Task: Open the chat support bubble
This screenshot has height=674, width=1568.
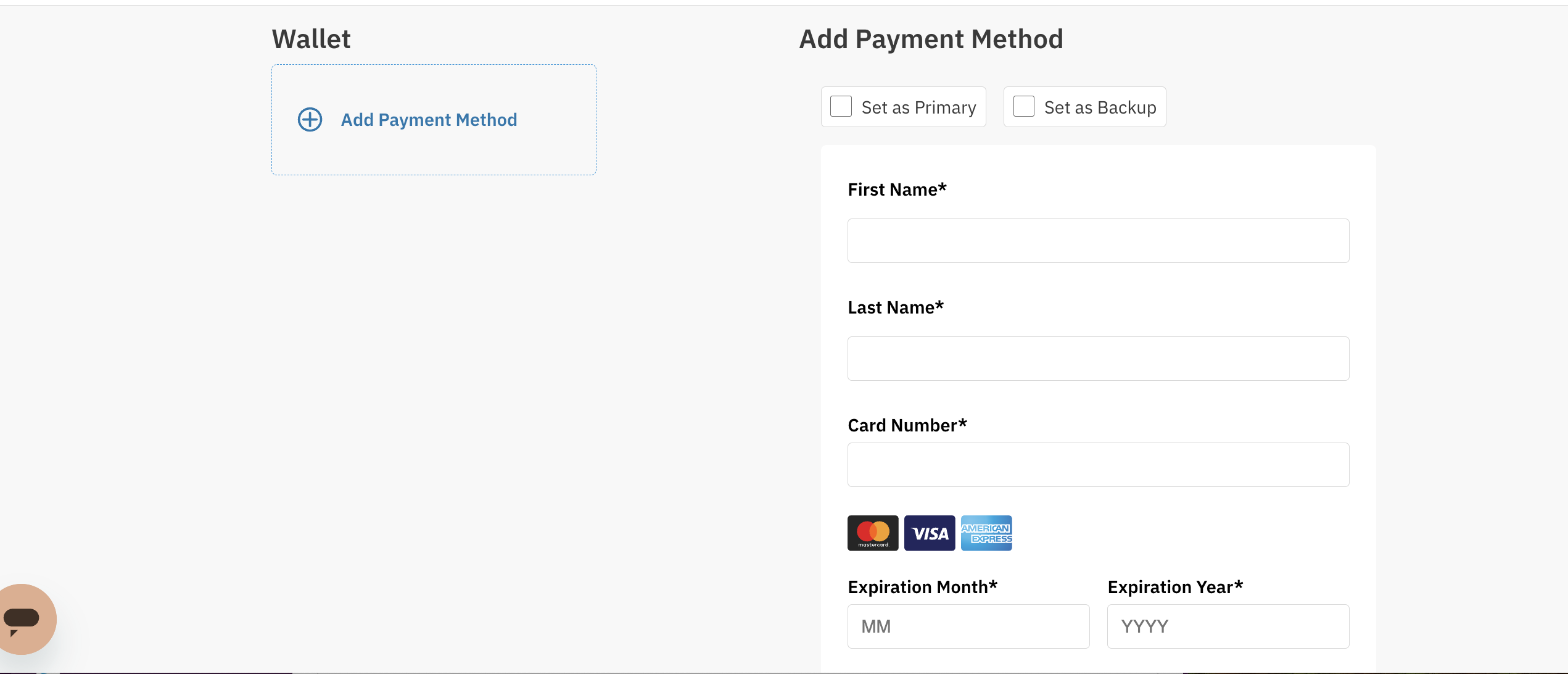Action: pos(25,618)
